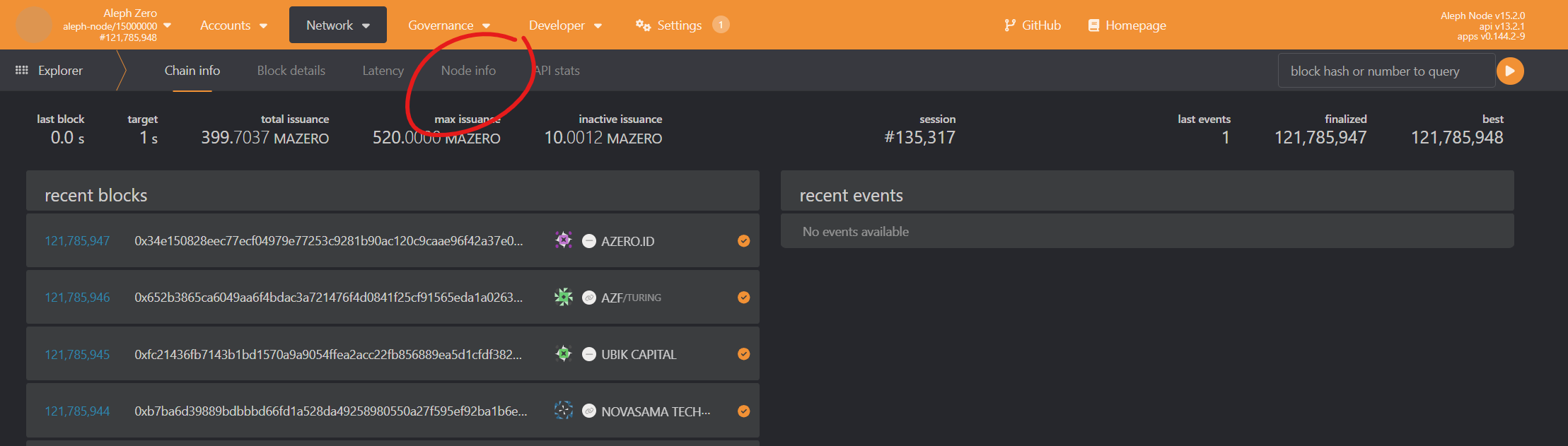Switch to the Node info tab
The width and height of the screenshot is (1568, 446).
tap(468, 71)
